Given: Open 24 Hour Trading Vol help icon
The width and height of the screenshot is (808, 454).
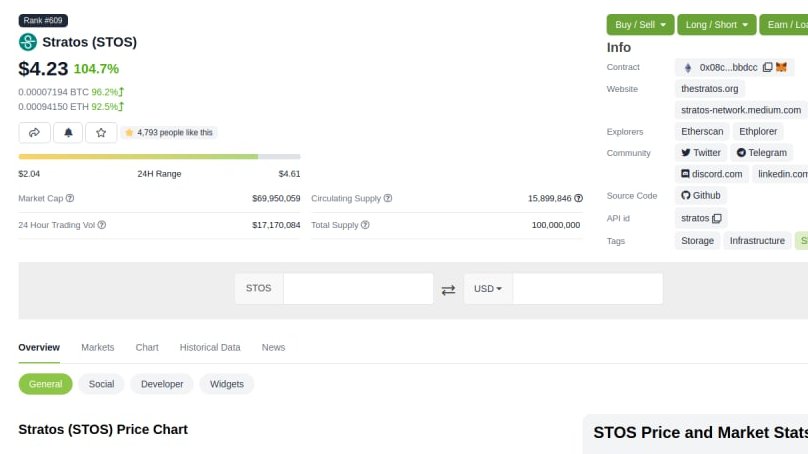Looking at the screenshot, I should tap(102, 225).
